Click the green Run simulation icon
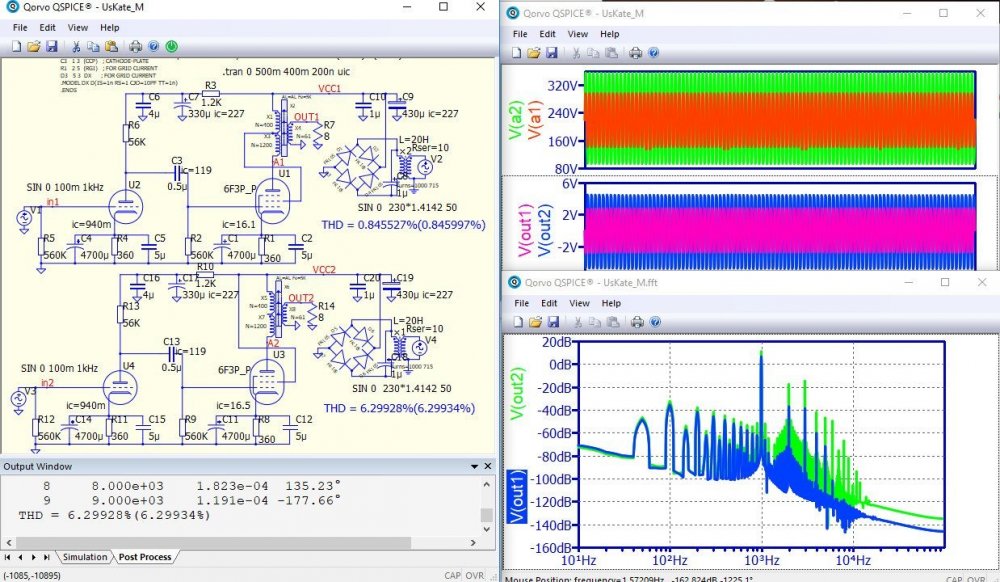The width and height of the screenshot is (1000, 582). [172, 46]
